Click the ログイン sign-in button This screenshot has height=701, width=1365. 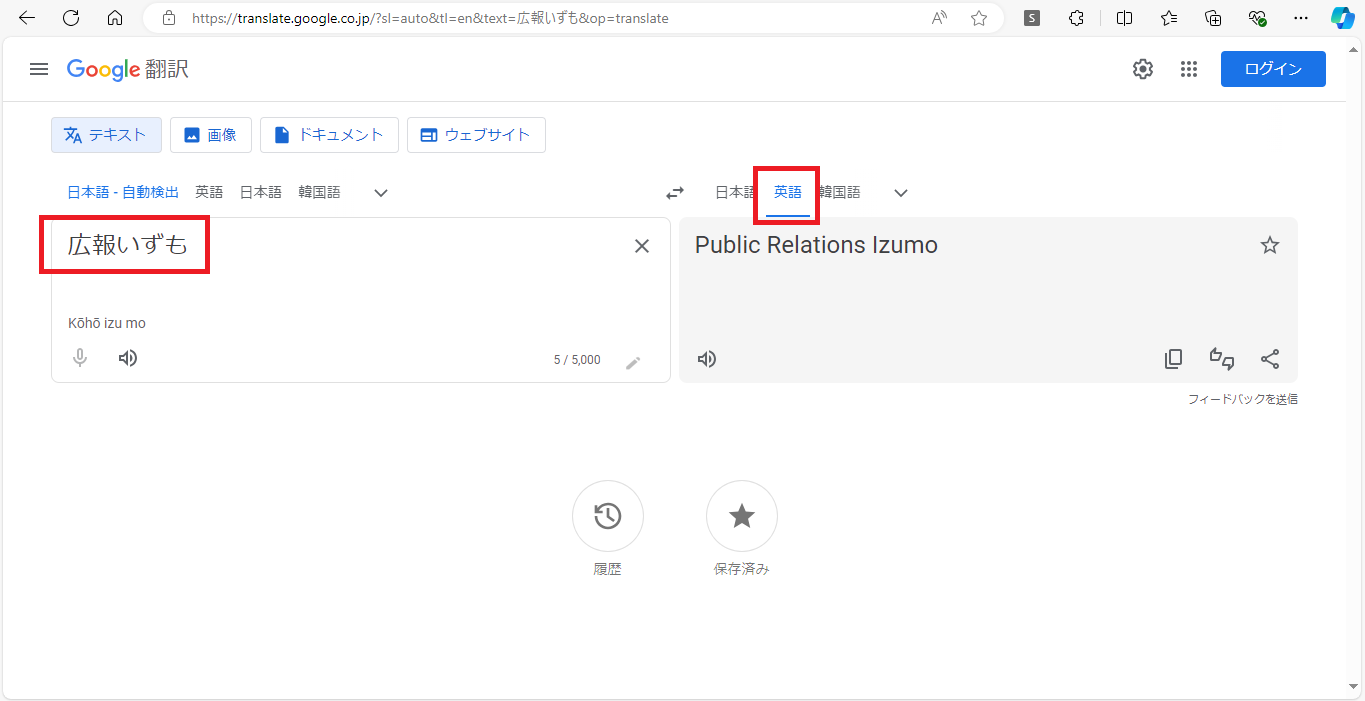point(1273,69)
